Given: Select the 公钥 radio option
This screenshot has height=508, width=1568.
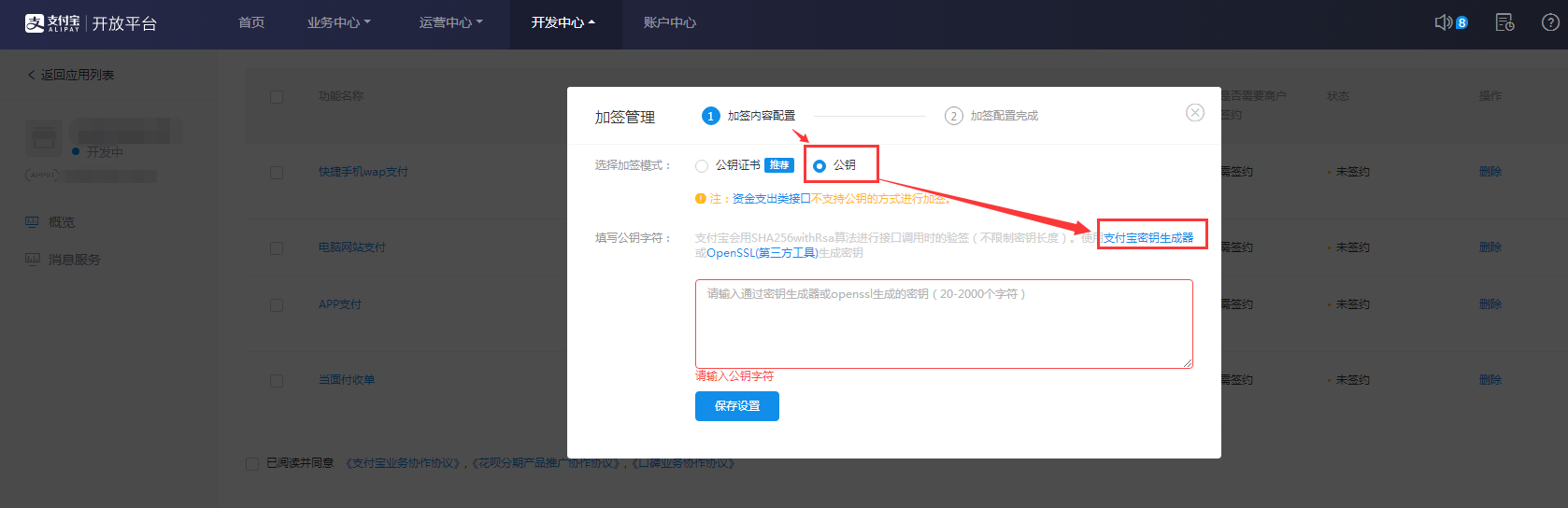Looking at the screenshot, I should click(820, 166).
